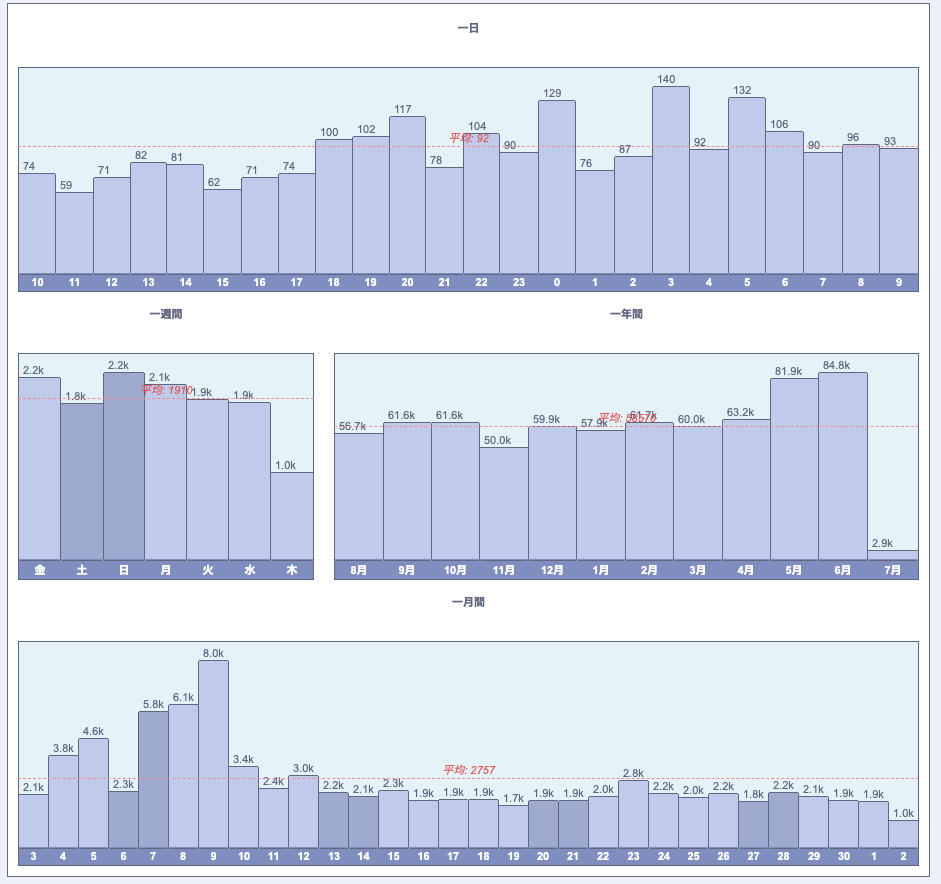Select the 129 bar at hour 0 in 一日 chart
This screenshot has height=884, width=941.
556,187
